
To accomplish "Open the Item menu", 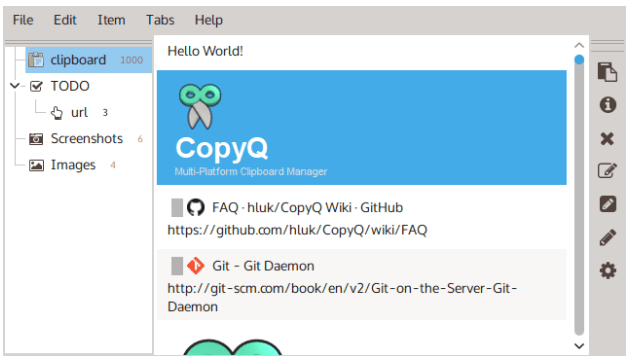I will (111, 20).
